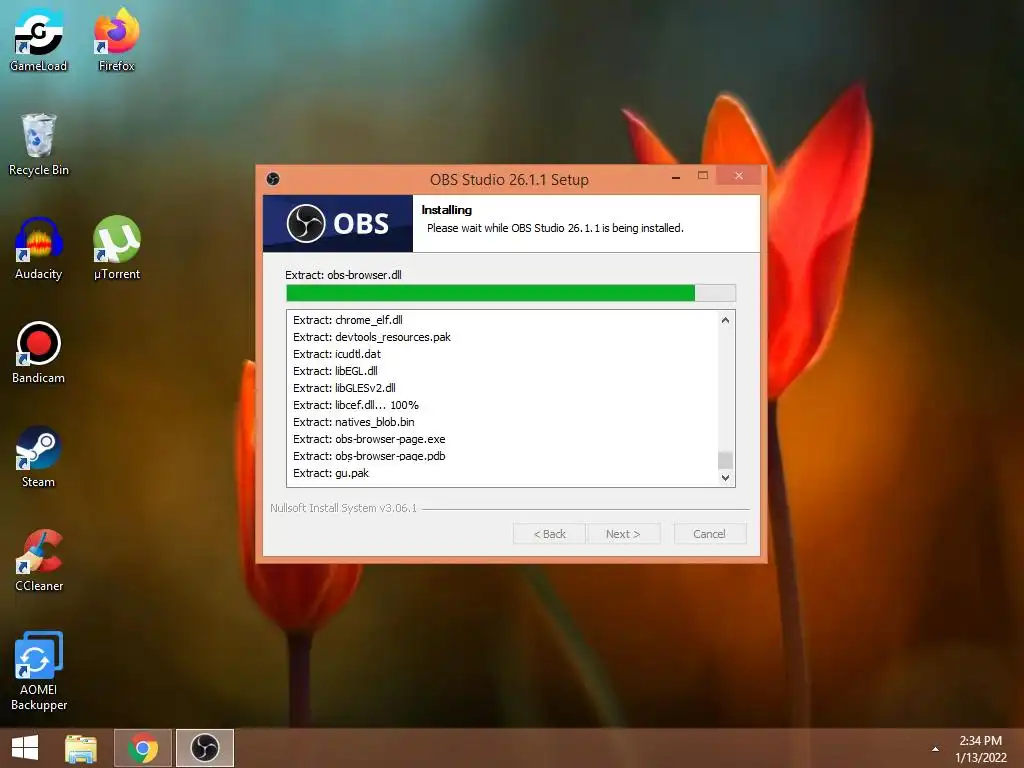Viewport: 1024px width, 768px height.
Task: Click the OBS icon in the setup title bar
Action: coord(273,179)
